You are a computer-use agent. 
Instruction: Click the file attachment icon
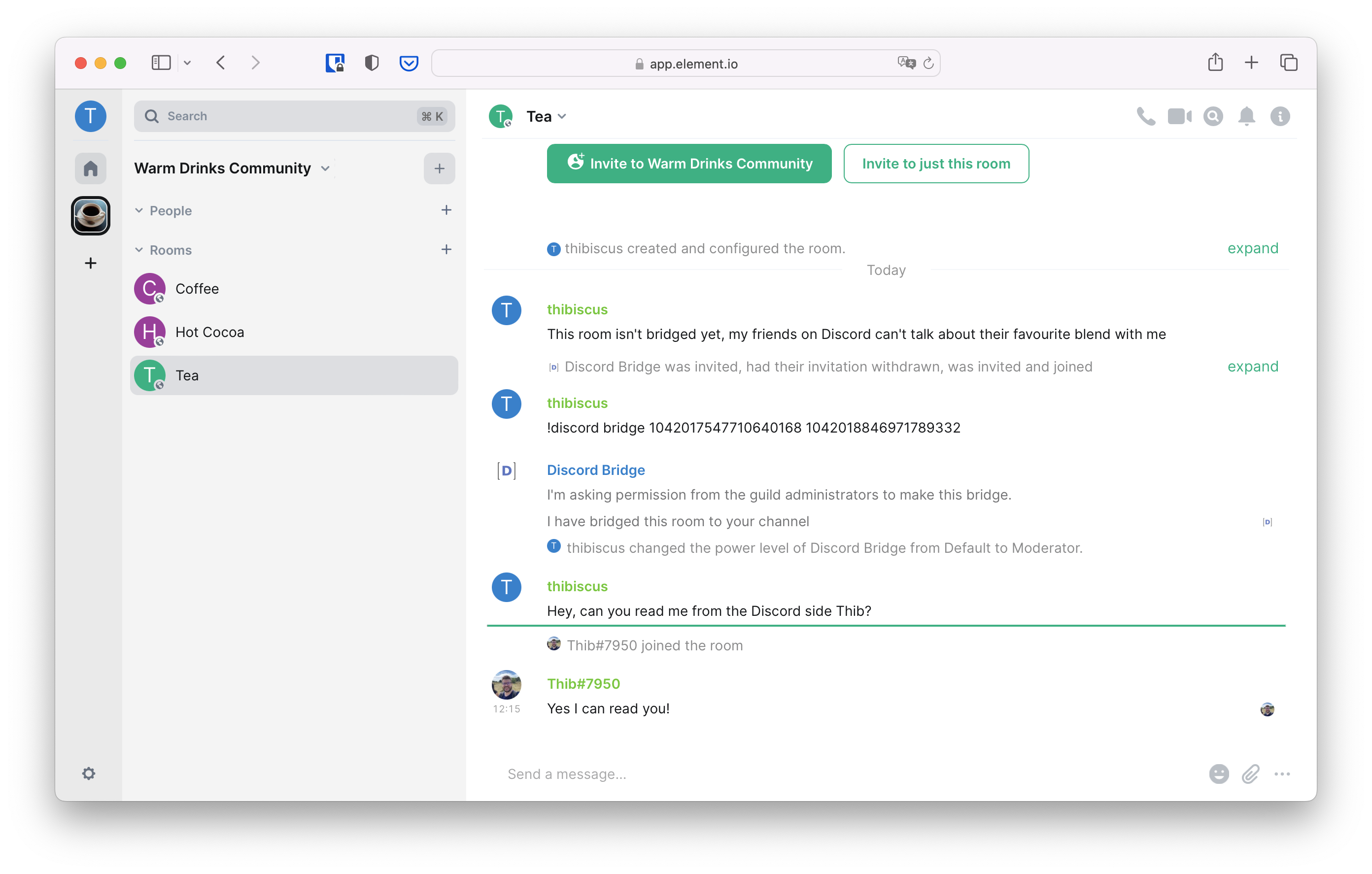point(1251,773)
